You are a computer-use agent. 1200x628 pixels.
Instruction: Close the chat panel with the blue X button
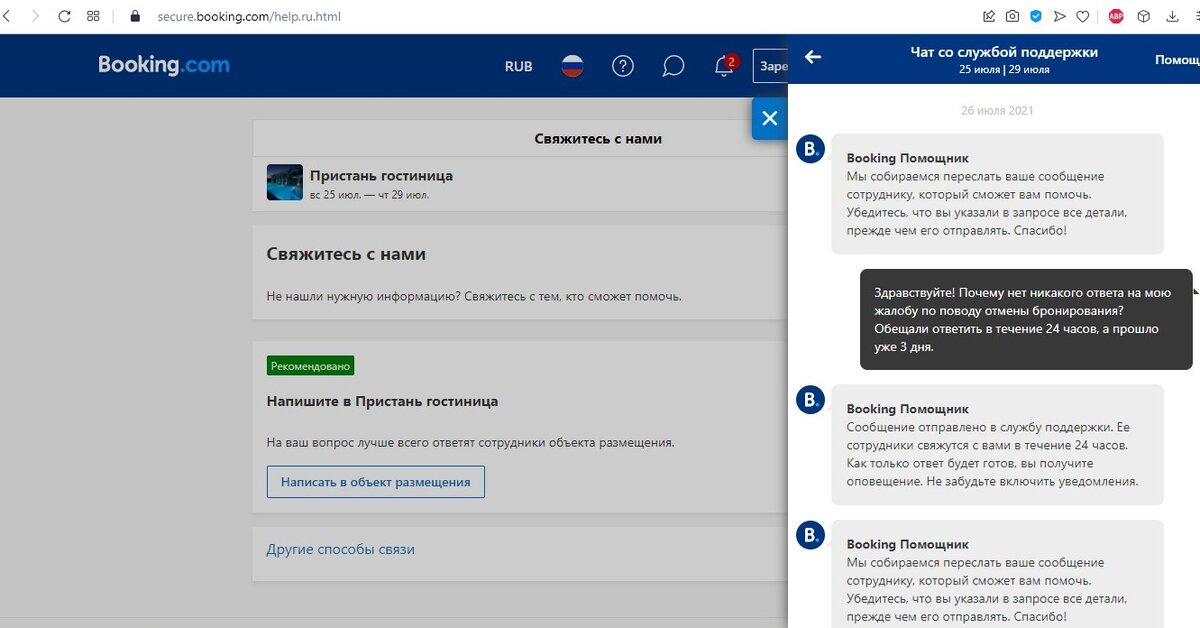click(x=769, y=118)
